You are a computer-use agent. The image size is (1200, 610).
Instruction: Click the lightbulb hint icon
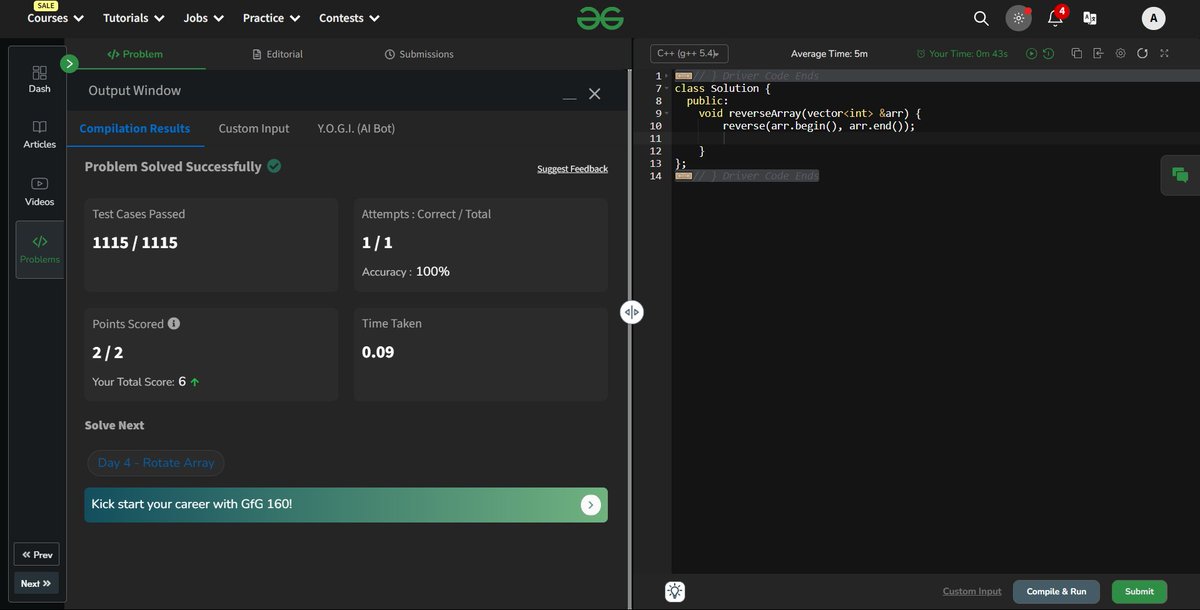tap(675, 591)
